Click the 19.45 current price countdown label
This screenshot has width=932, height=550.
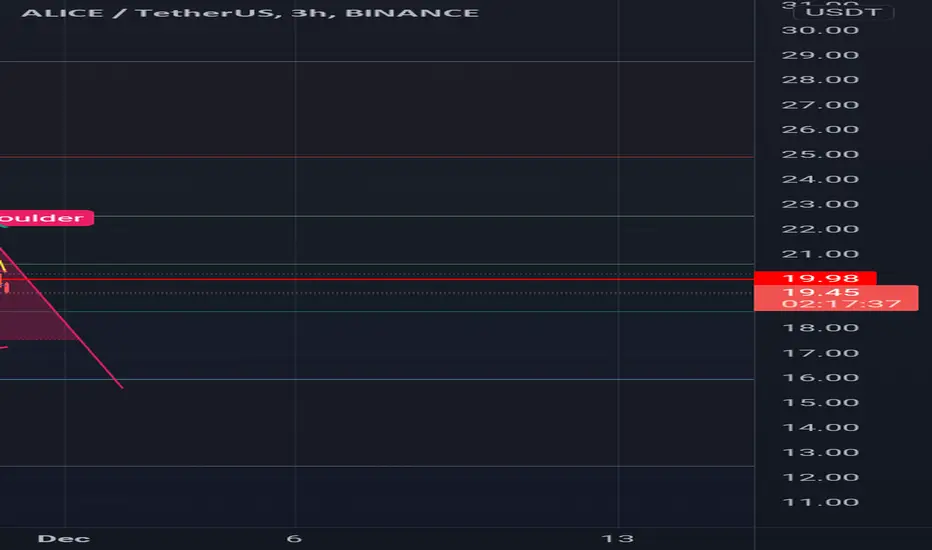tap(836, 298)
